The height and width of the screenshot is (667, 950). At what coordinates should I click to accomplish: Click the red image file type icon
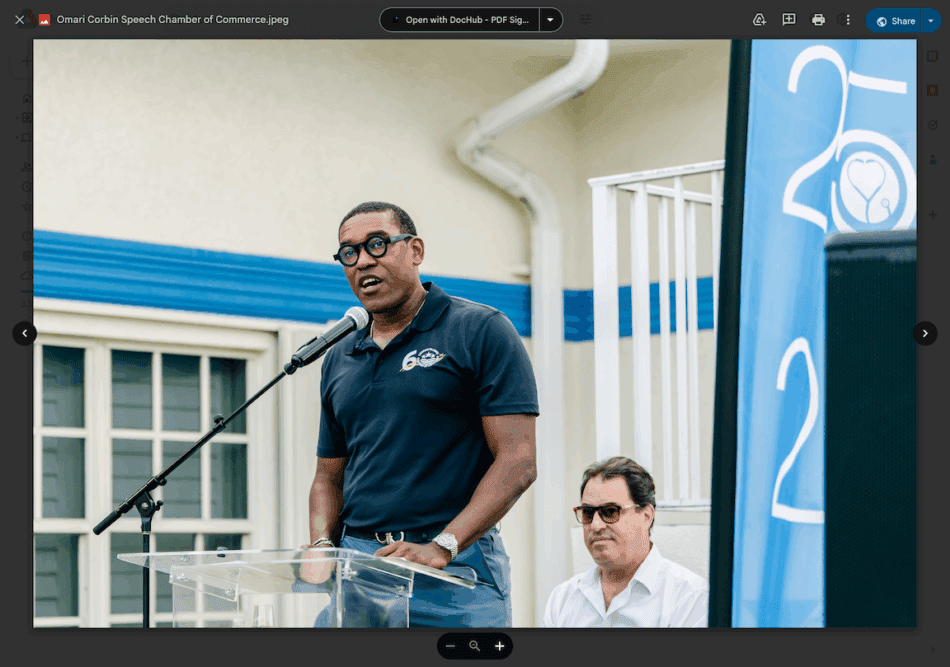tap(44, 20)
